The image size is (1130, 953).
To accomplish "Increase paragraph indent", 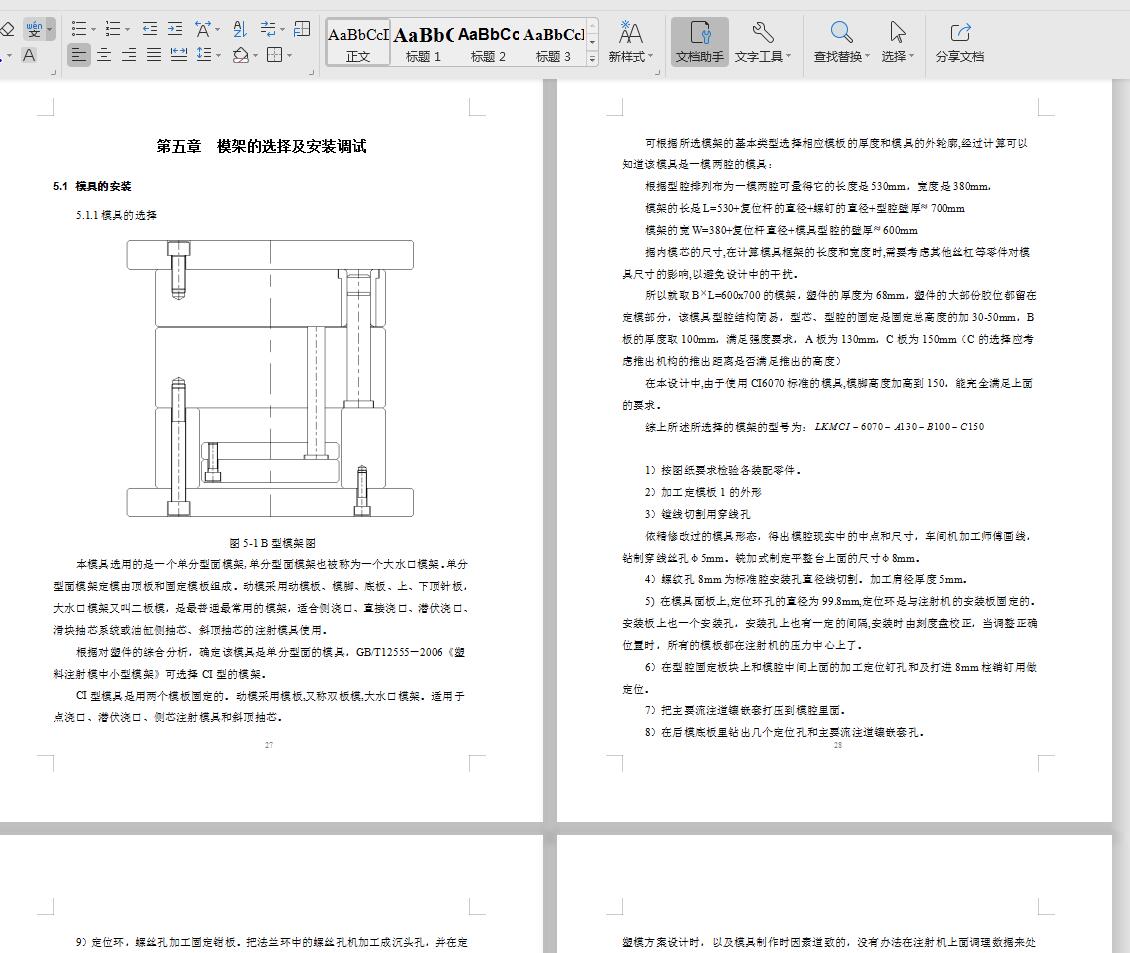I will point(174,30).
